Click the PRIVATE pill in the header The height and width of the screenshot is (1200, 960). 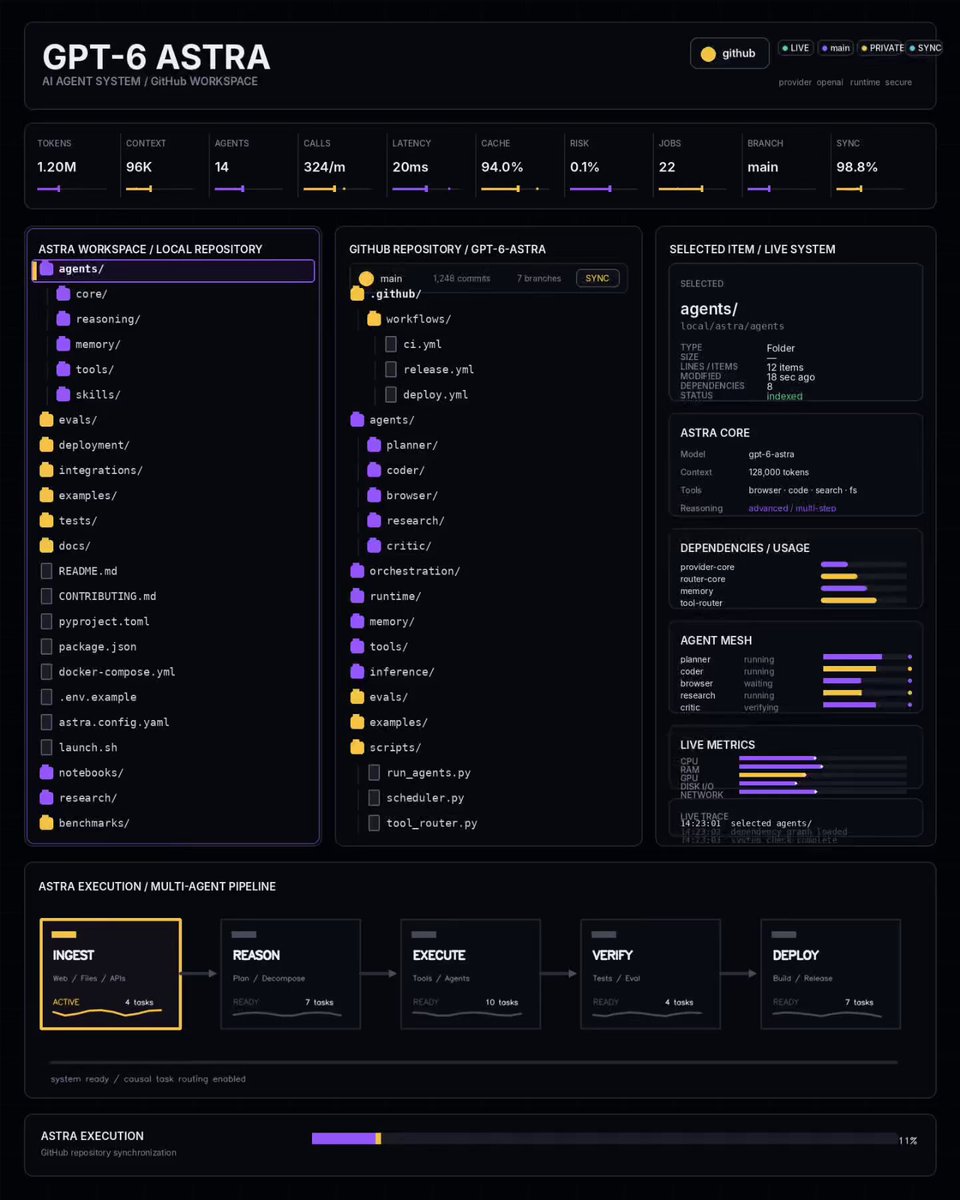(880, 48)
